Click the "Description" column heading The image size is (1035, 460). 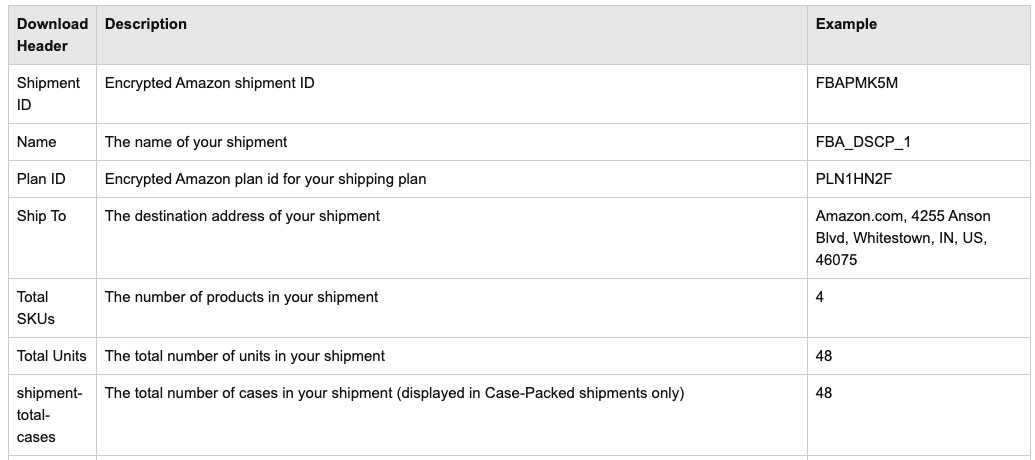click(146, 24)
